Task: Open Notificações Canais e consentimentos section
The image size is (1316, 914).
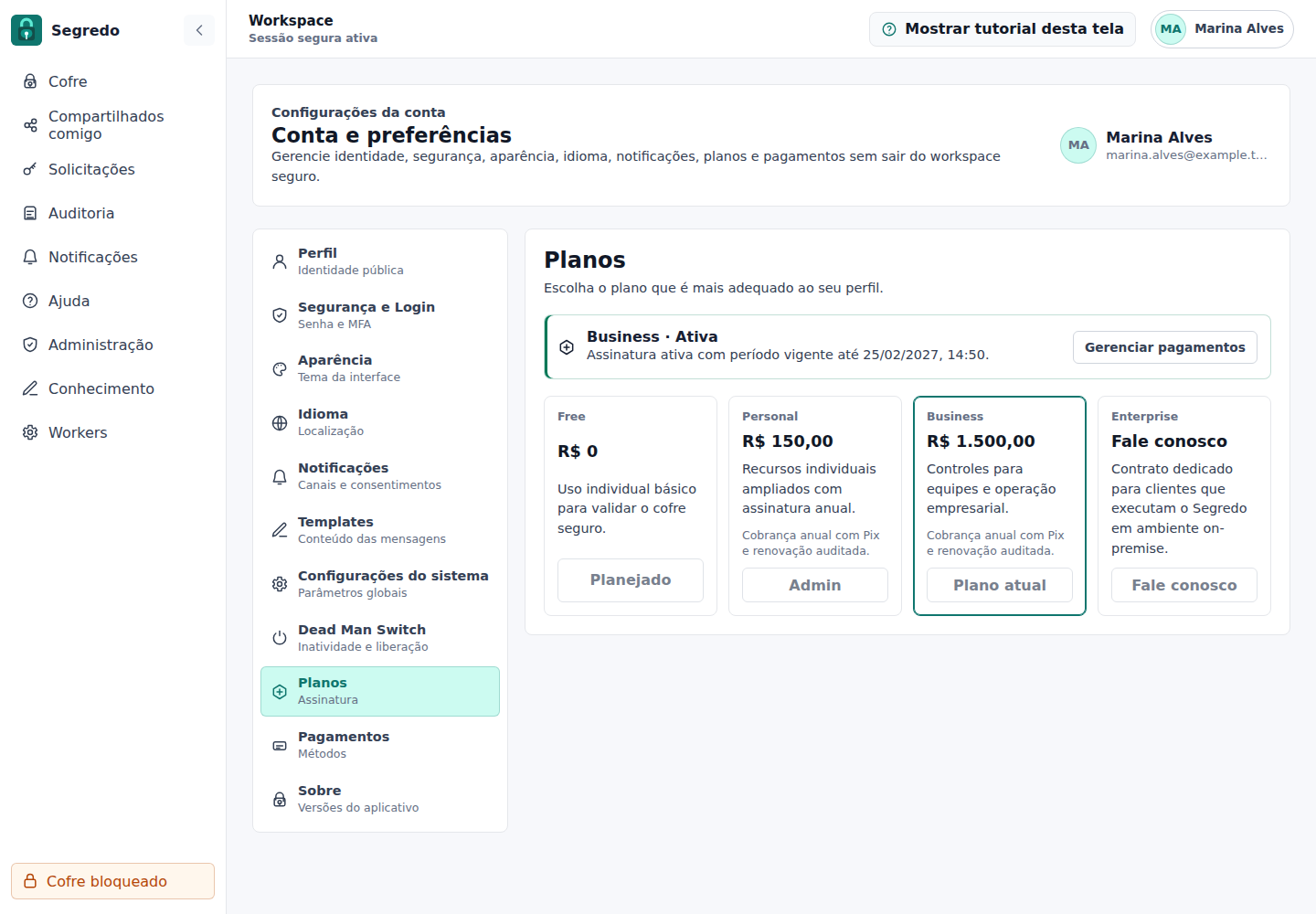Action: click(x=380, y=476)
